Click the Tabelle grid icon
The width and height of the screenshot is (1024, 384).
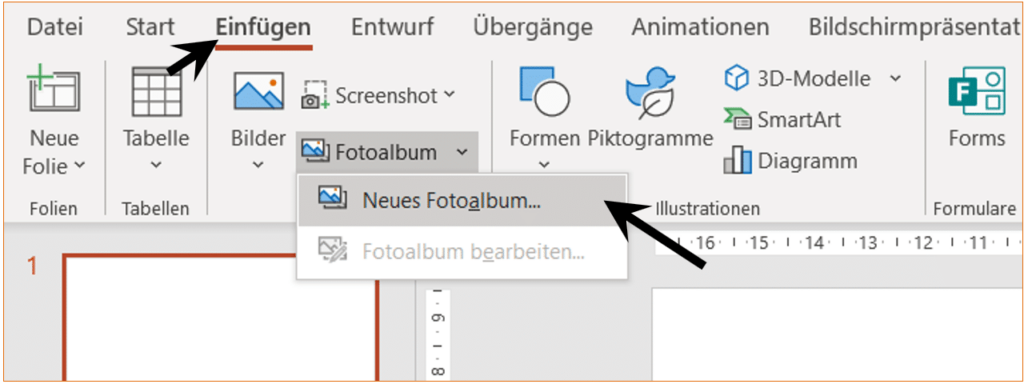pyautogui.click(x=156, y=91)
